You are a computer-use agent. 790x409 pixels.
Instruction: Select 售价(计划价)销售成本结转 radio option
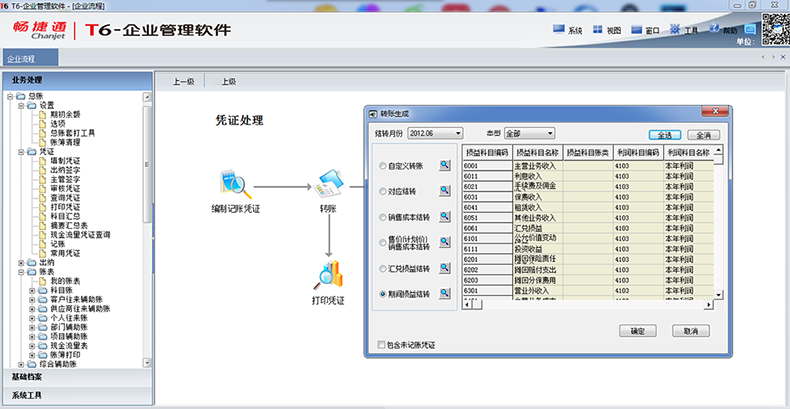tap(383, 243)
